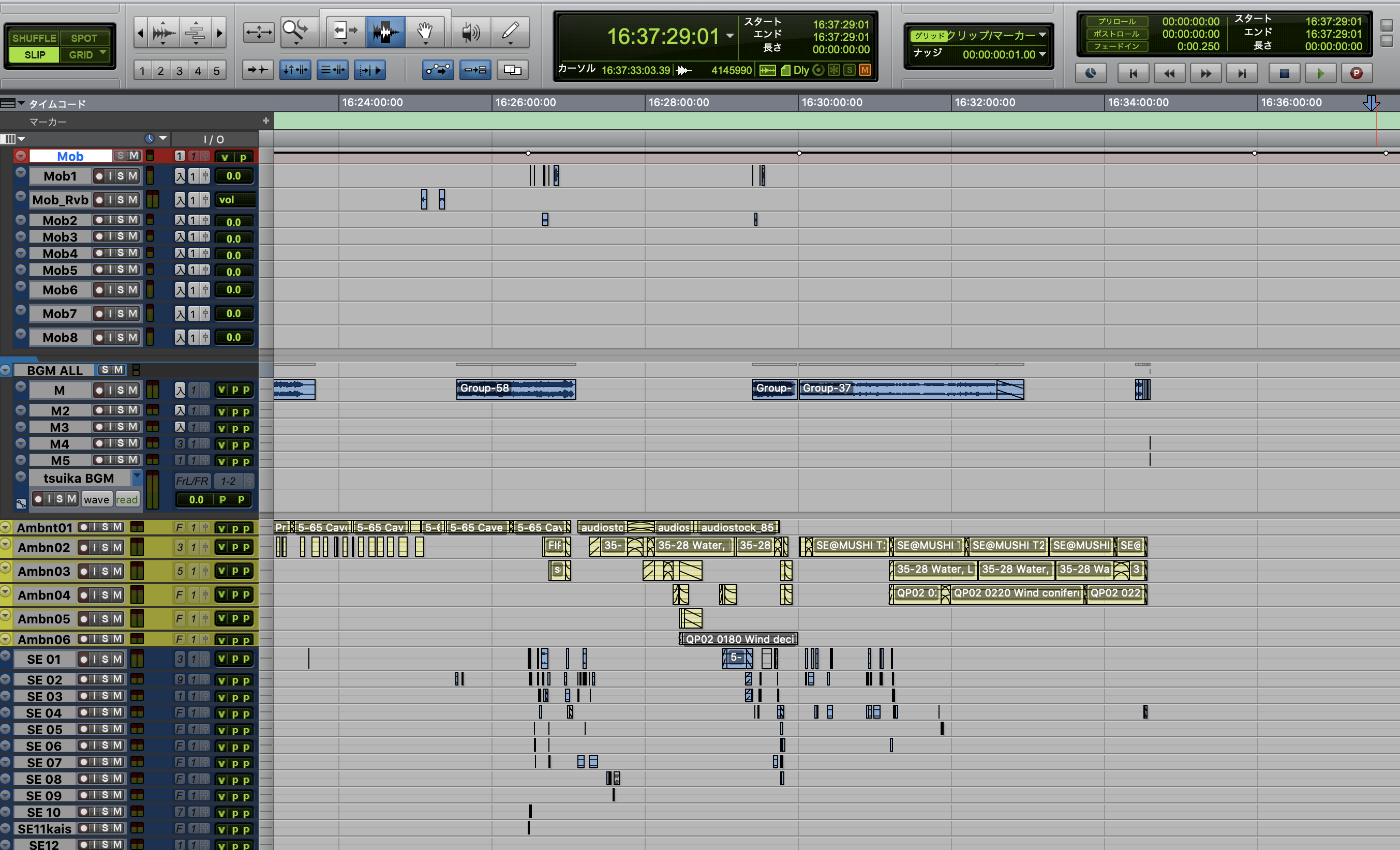Enable SHUFFLE edit mode
Image resolution: width=1400 pixels, height=850 pixels.
pyautogui.click(x=34, y=38)
